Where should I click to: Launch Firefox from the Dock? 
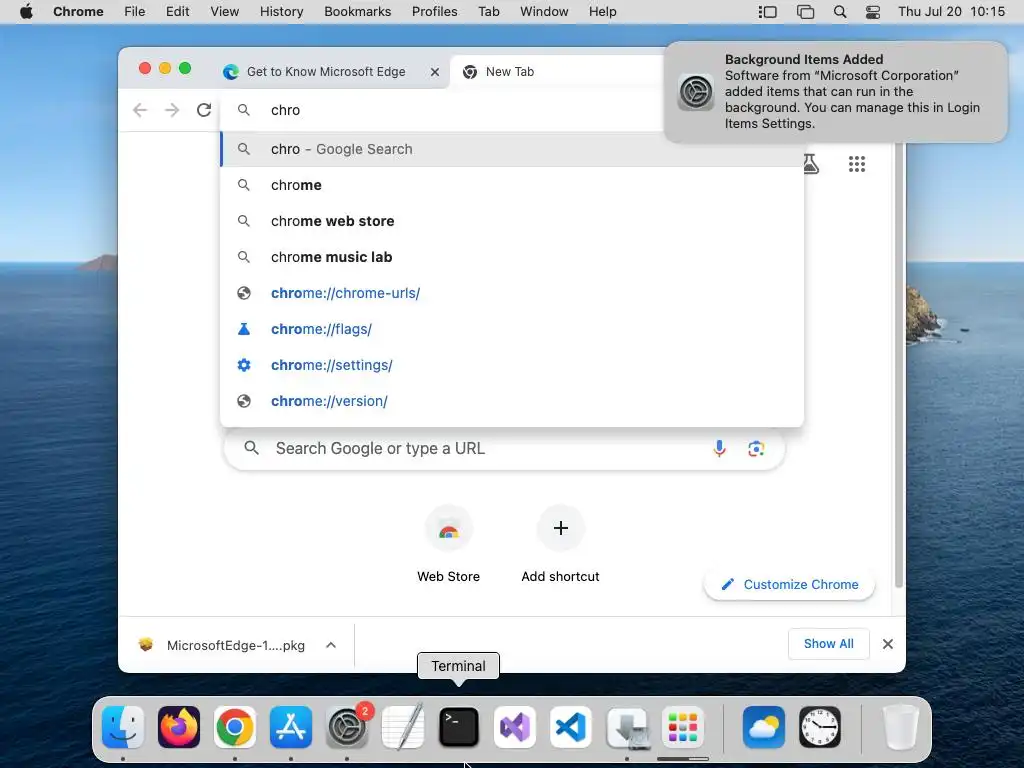pos(179,727)
